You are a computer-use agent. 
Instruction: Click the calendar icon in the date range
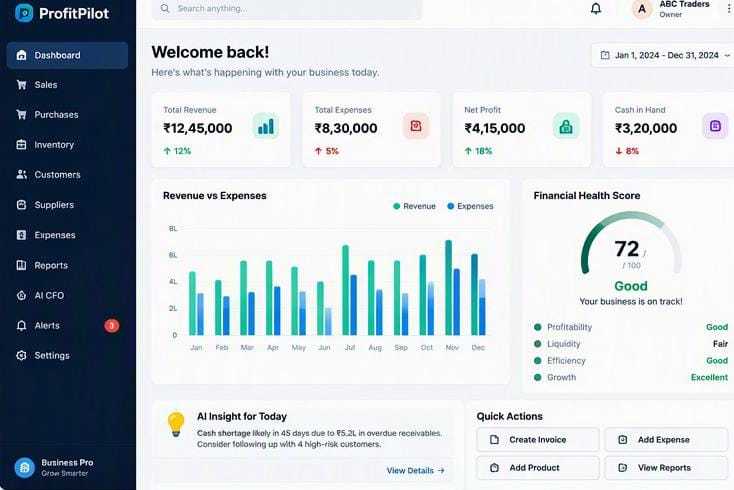(x=605, y=55)
